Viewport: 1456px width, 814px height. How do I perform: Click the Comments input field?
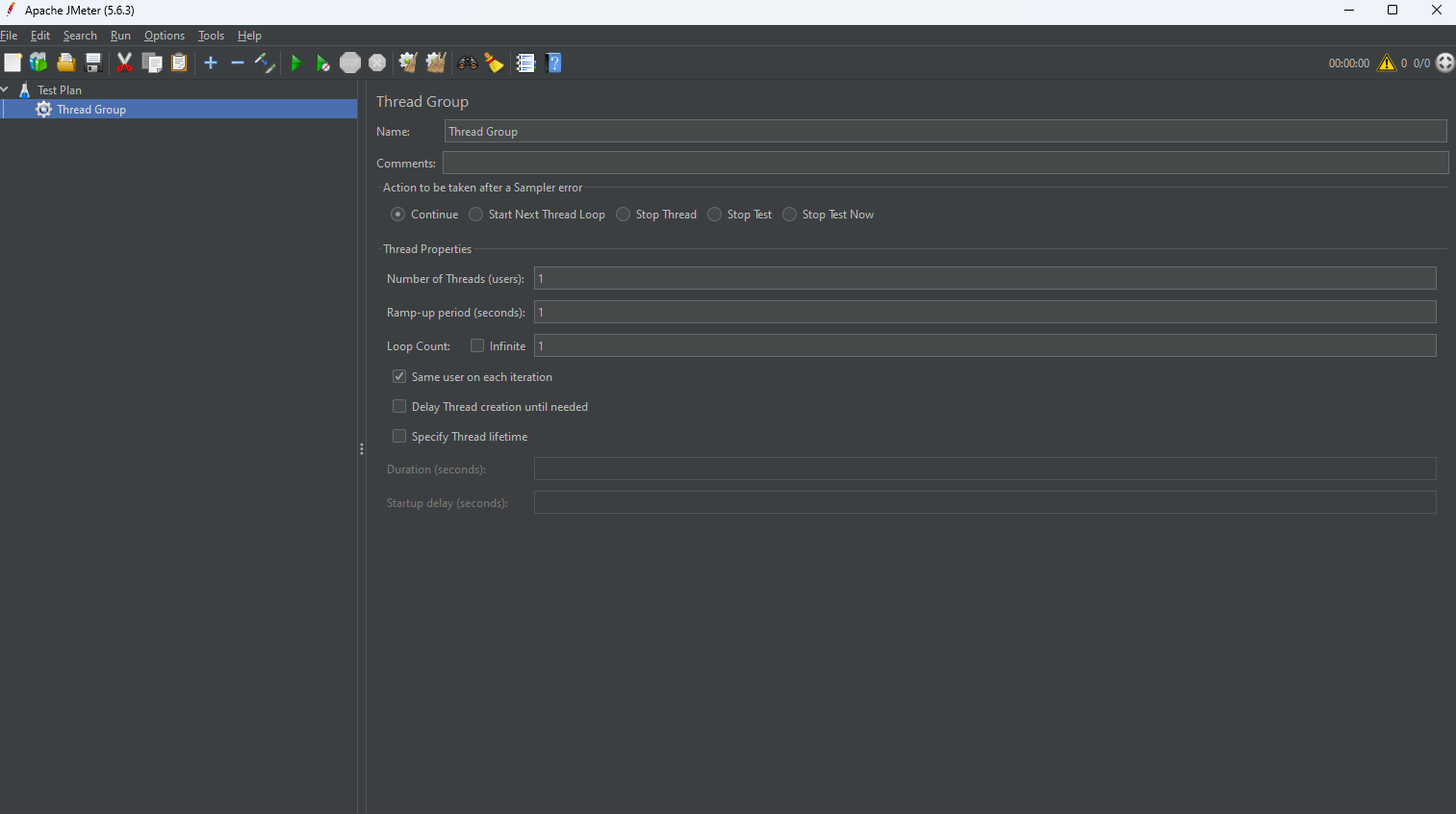point(945,163)
